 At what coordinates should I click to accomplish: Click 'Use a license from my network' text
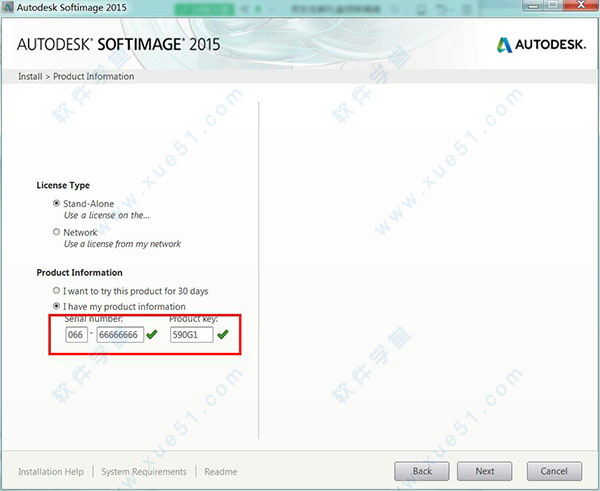[122, 244]
